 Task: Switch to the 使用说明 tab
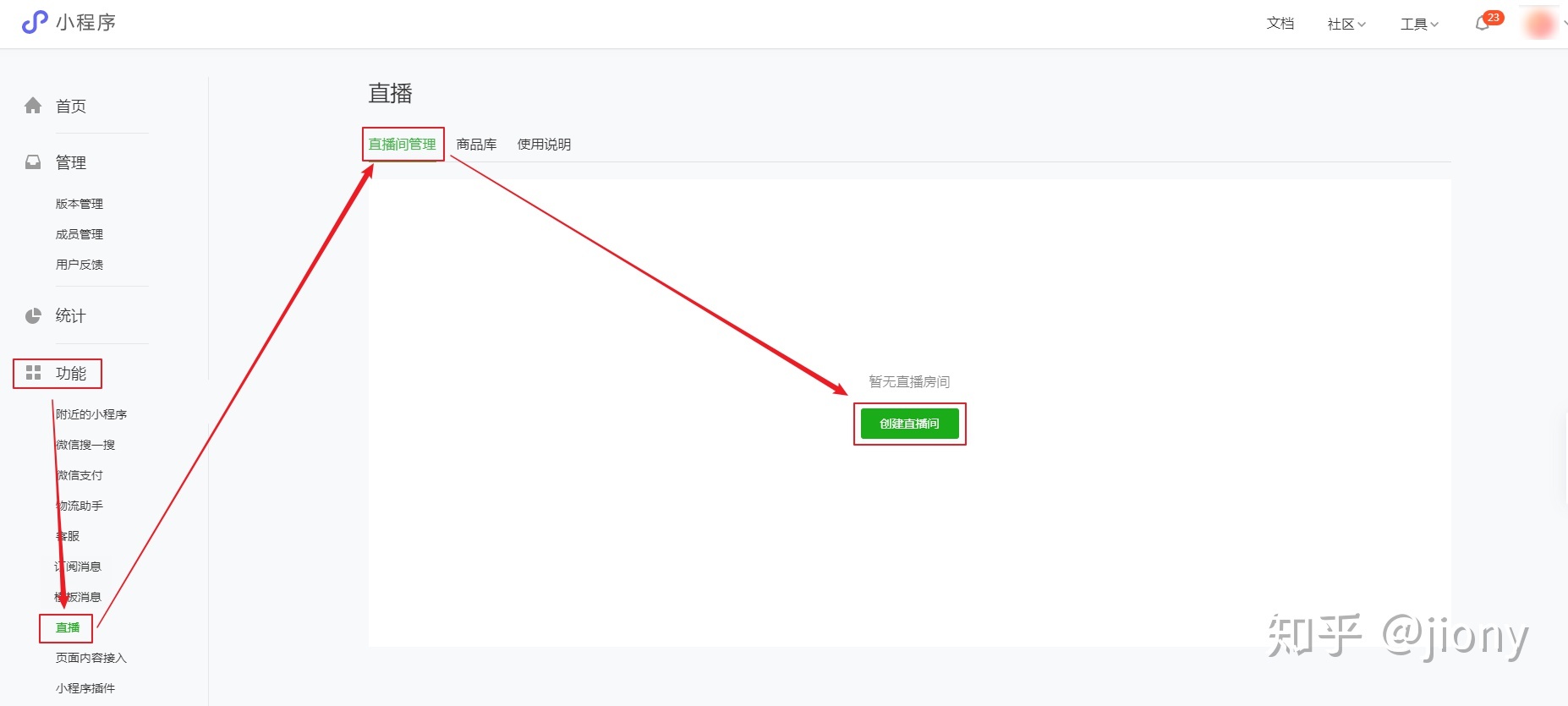[544, 145]
